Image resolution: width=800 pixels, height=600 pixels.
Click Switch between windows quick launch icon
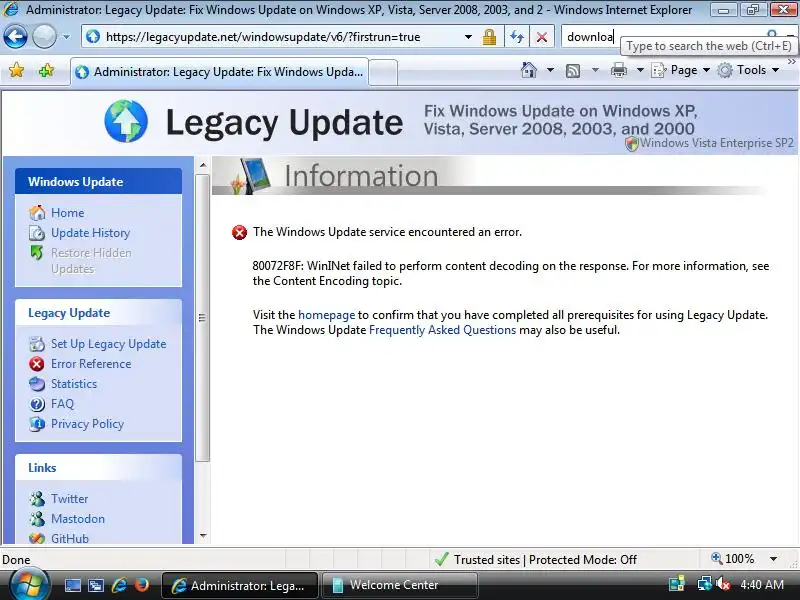95,585
